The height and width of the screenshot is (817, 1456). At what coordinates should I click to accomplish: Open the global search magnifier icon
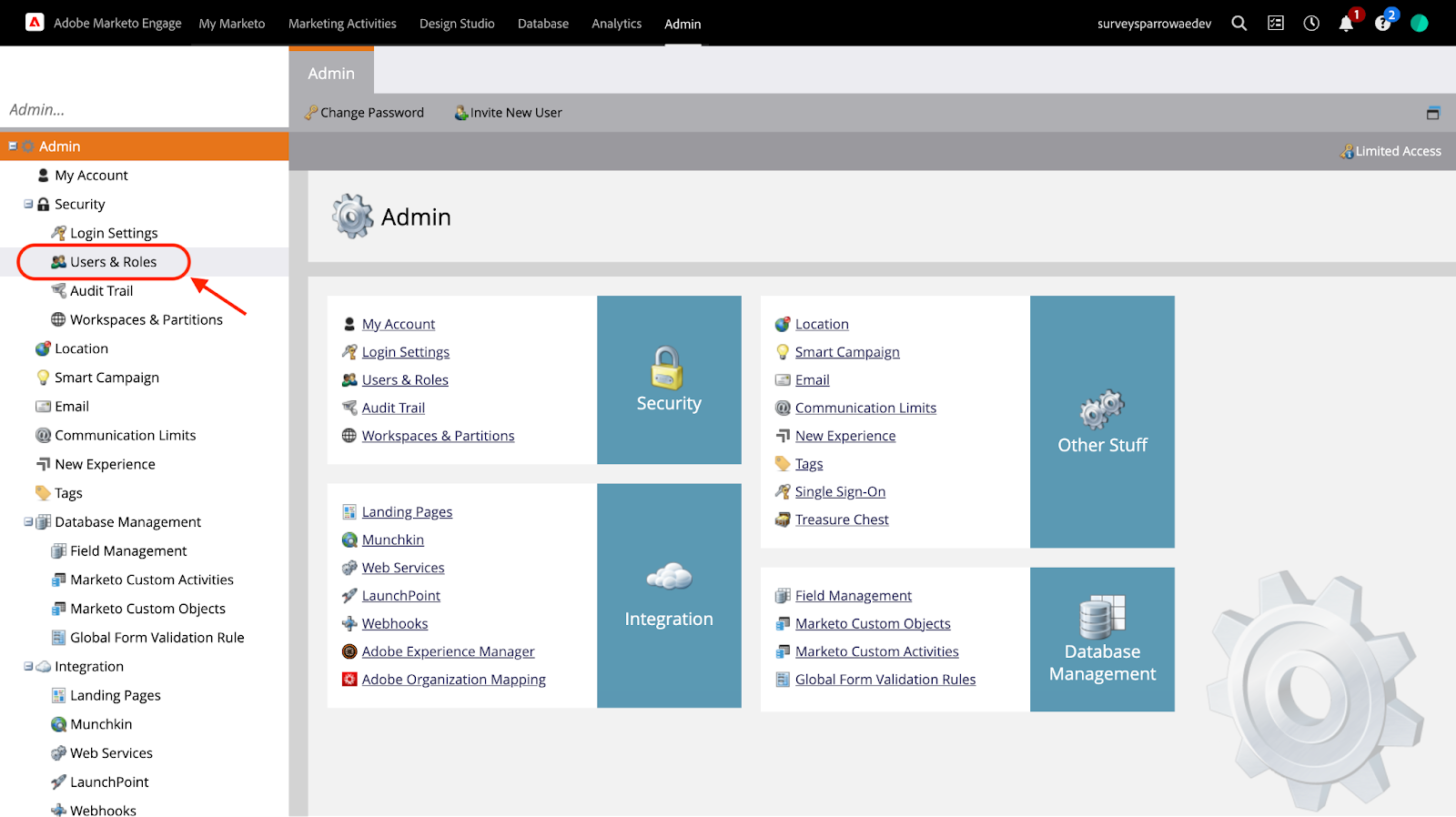[x=1239, y=24]
